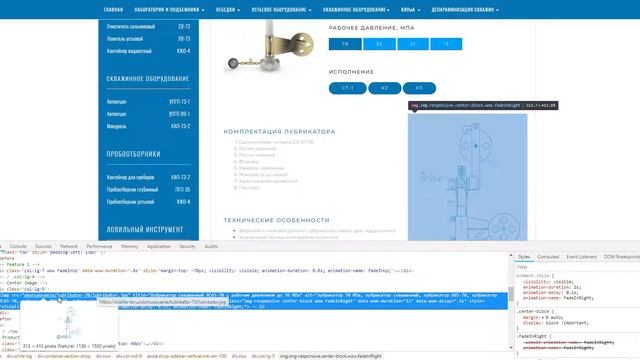Screen dimensions: 640x360
Task: Select the aside.shop-sidebar-vertical breadcrumb
Action: click(x=187, y=356)
